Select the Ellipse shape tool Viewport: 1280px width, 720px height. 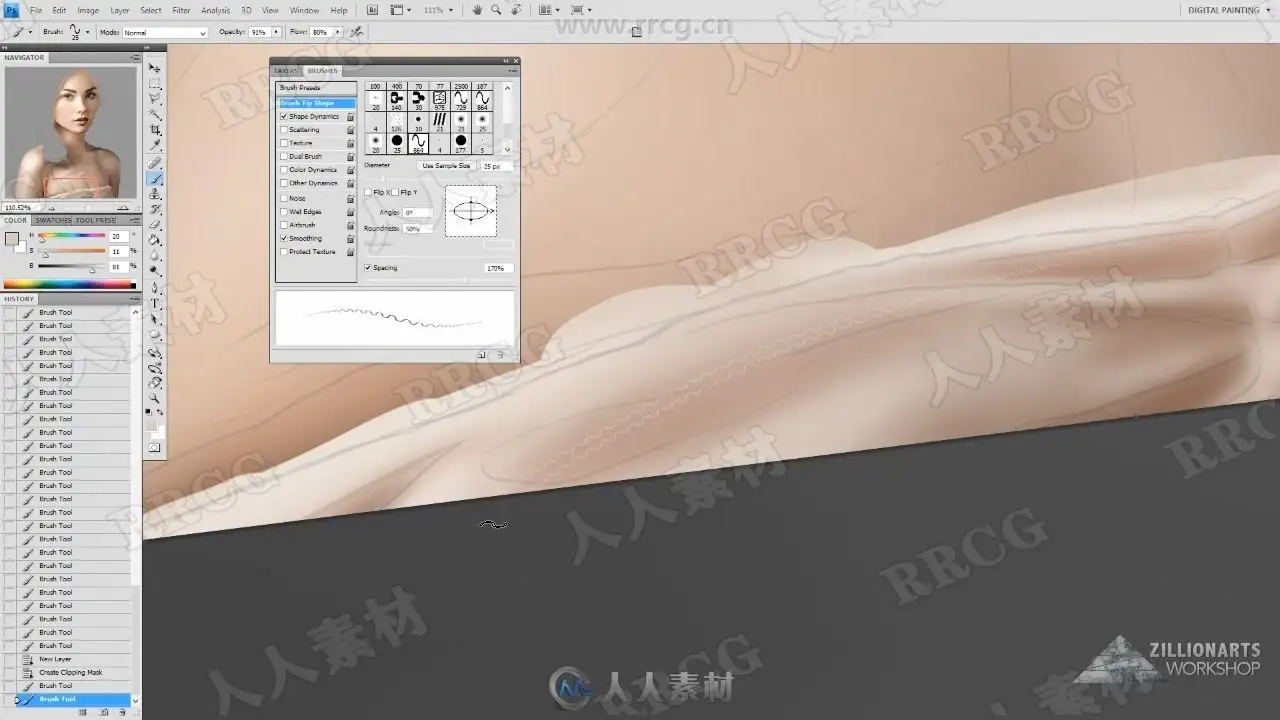[x=155, y=335]
